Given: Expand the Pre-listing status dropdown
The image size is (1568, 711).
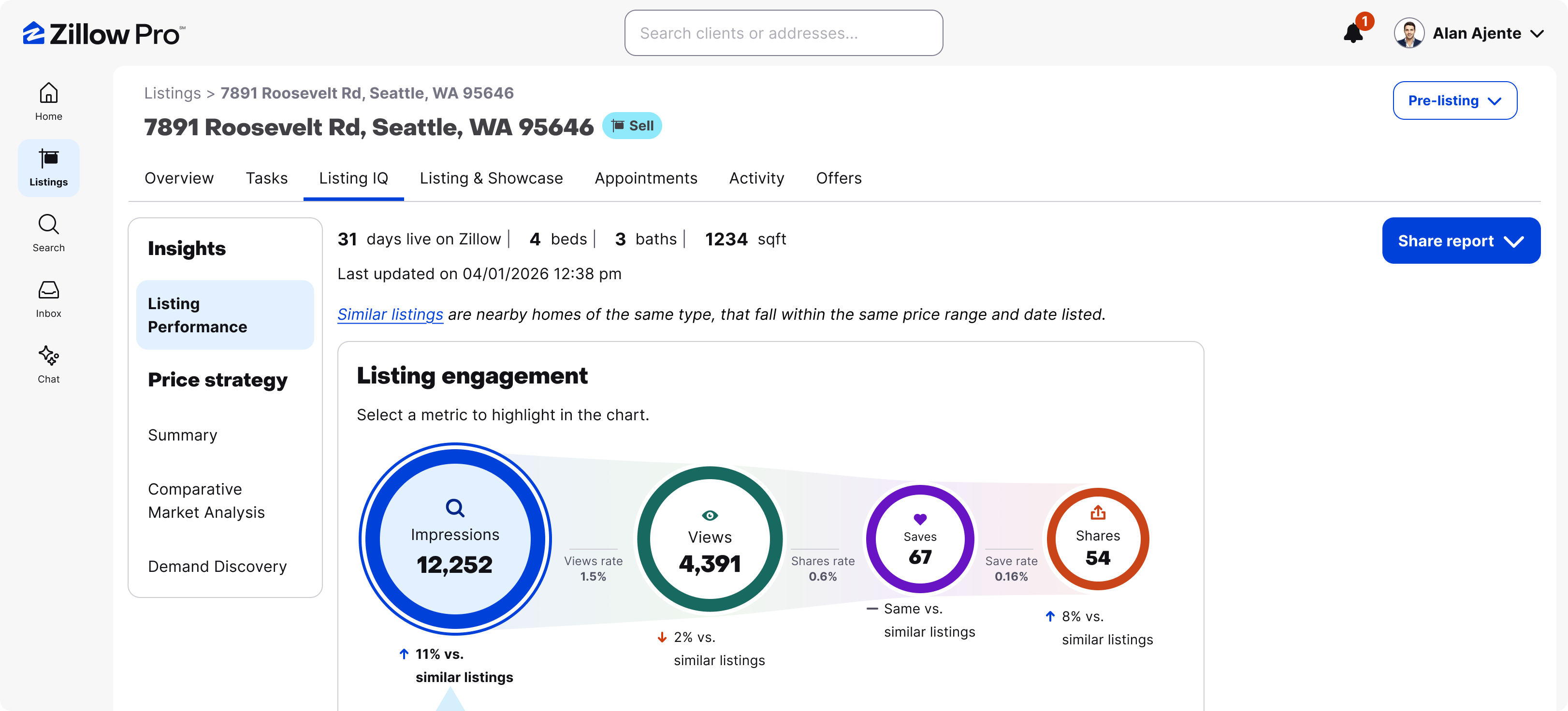Looking at the screenshot, I should coord(1455,100).
